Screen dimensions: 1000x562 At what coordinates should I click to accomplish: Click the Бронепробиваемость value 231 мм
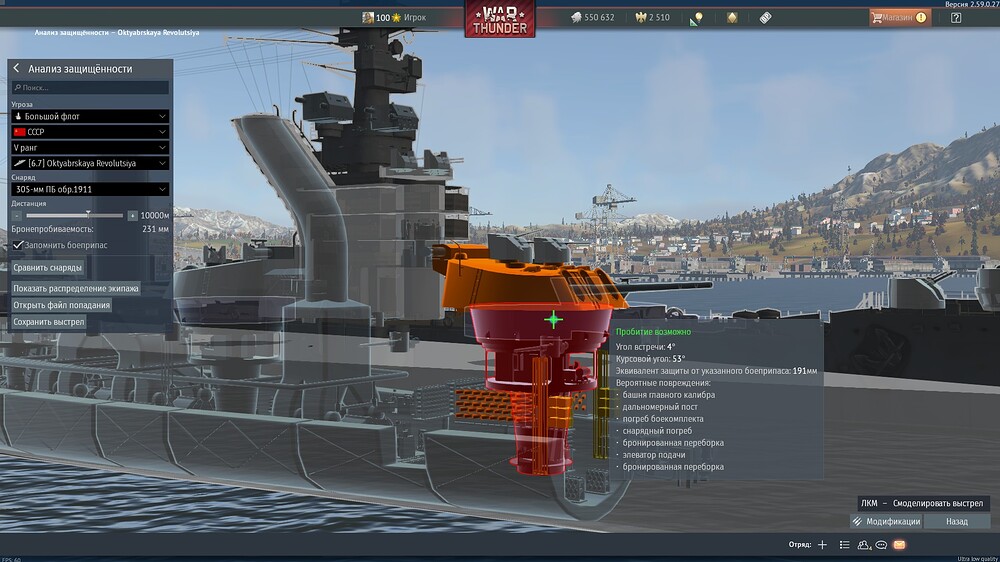155,228
